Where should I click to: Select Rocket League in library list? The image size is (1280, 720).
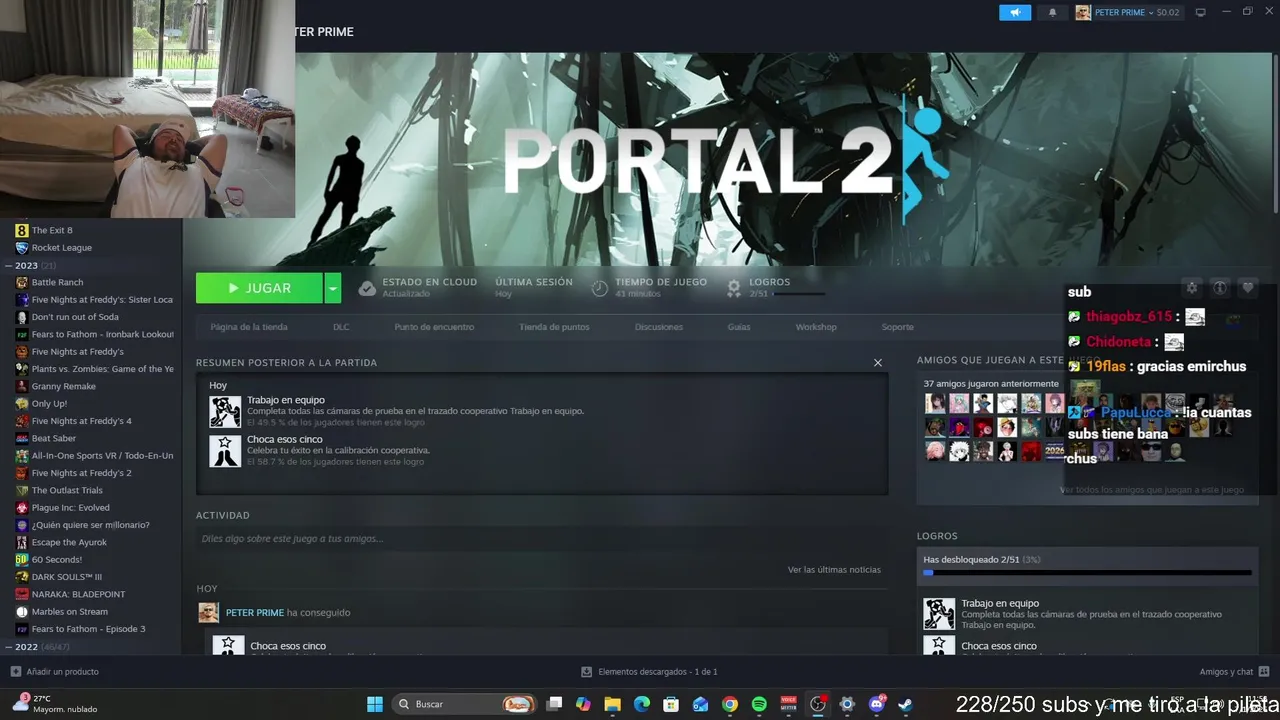pos(62,248)
